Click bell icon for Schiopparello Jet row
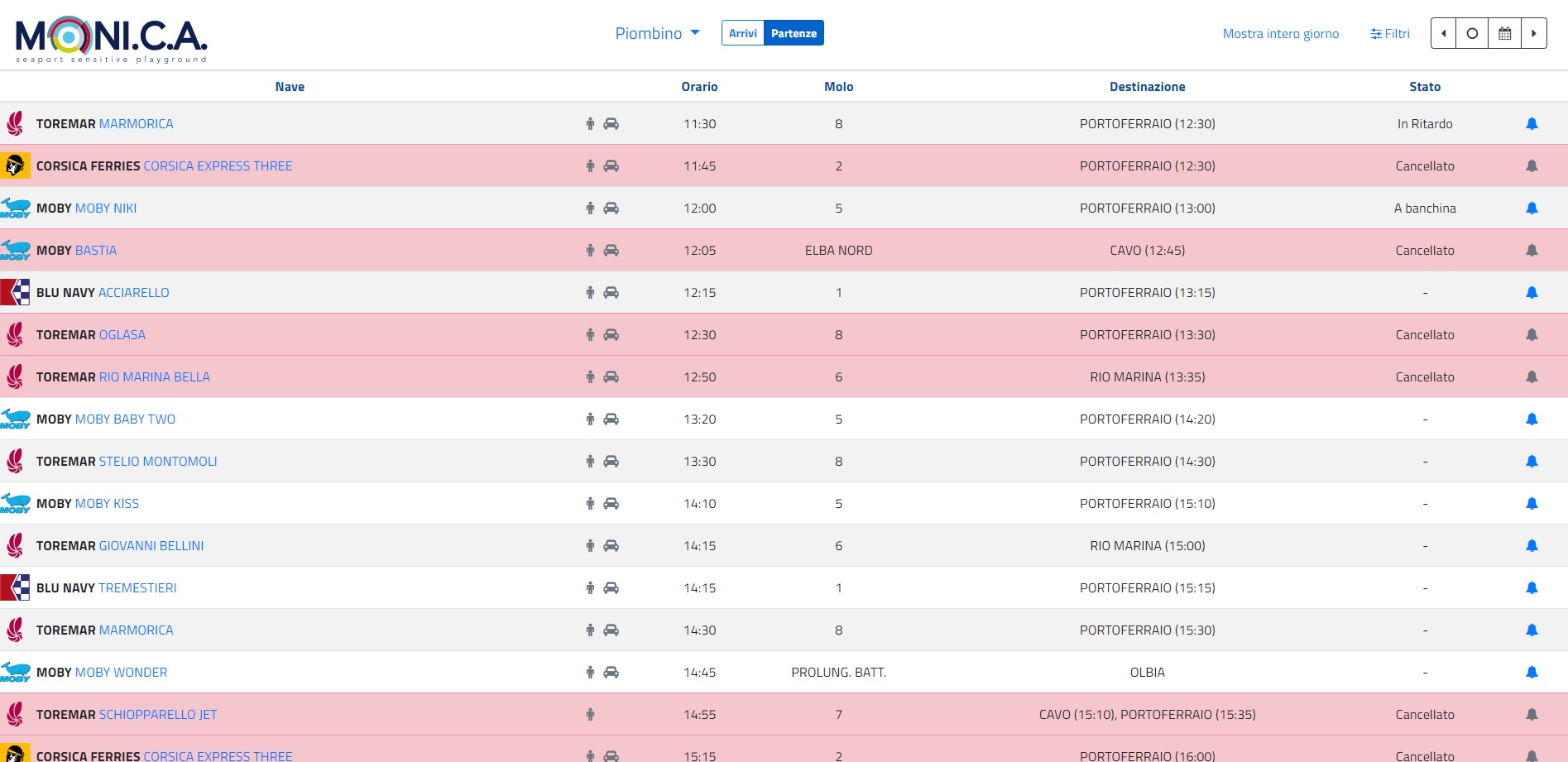The width and height of the screenshot is (1568, 762). coord(1532,714)
